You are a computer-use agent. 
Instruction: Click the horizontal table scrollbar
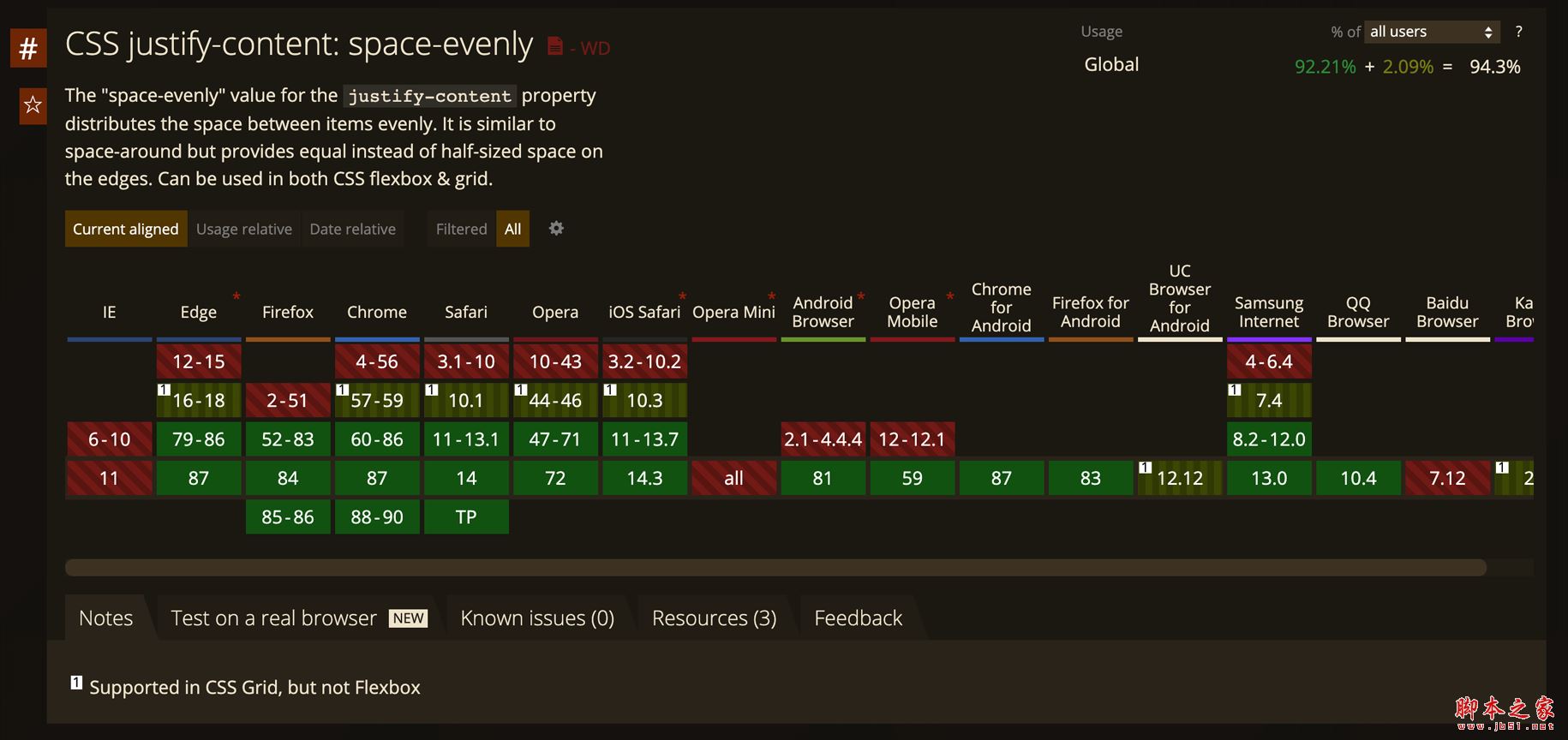(x=775, y=567)
